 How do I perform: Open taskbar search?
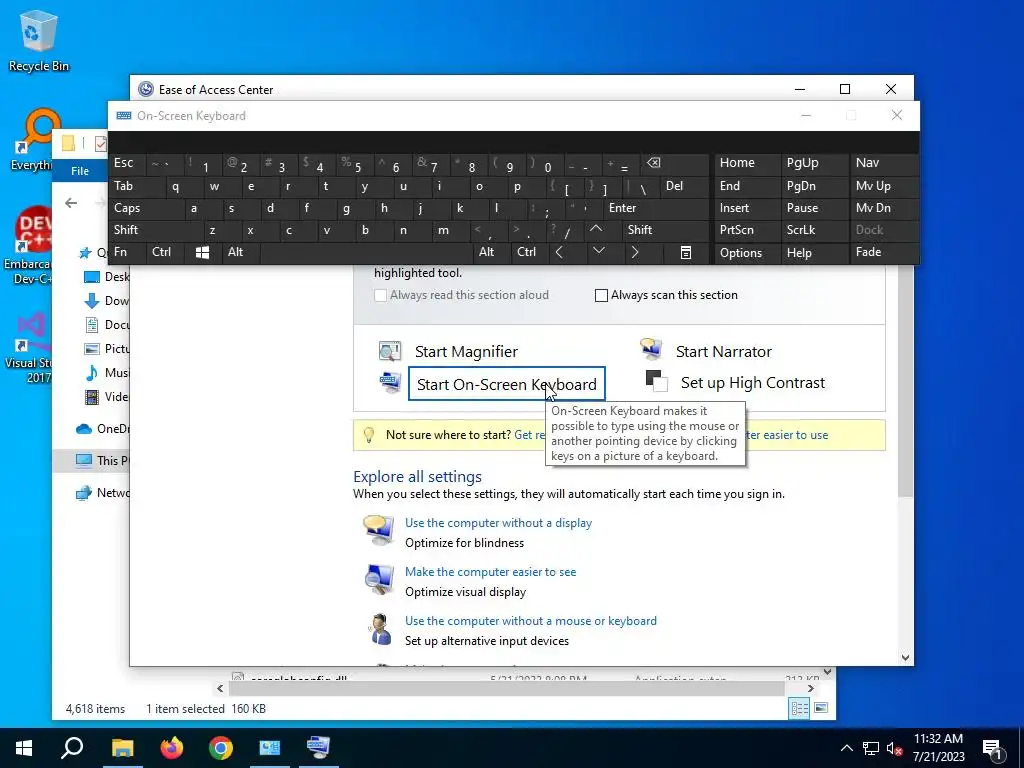[72, 748]
